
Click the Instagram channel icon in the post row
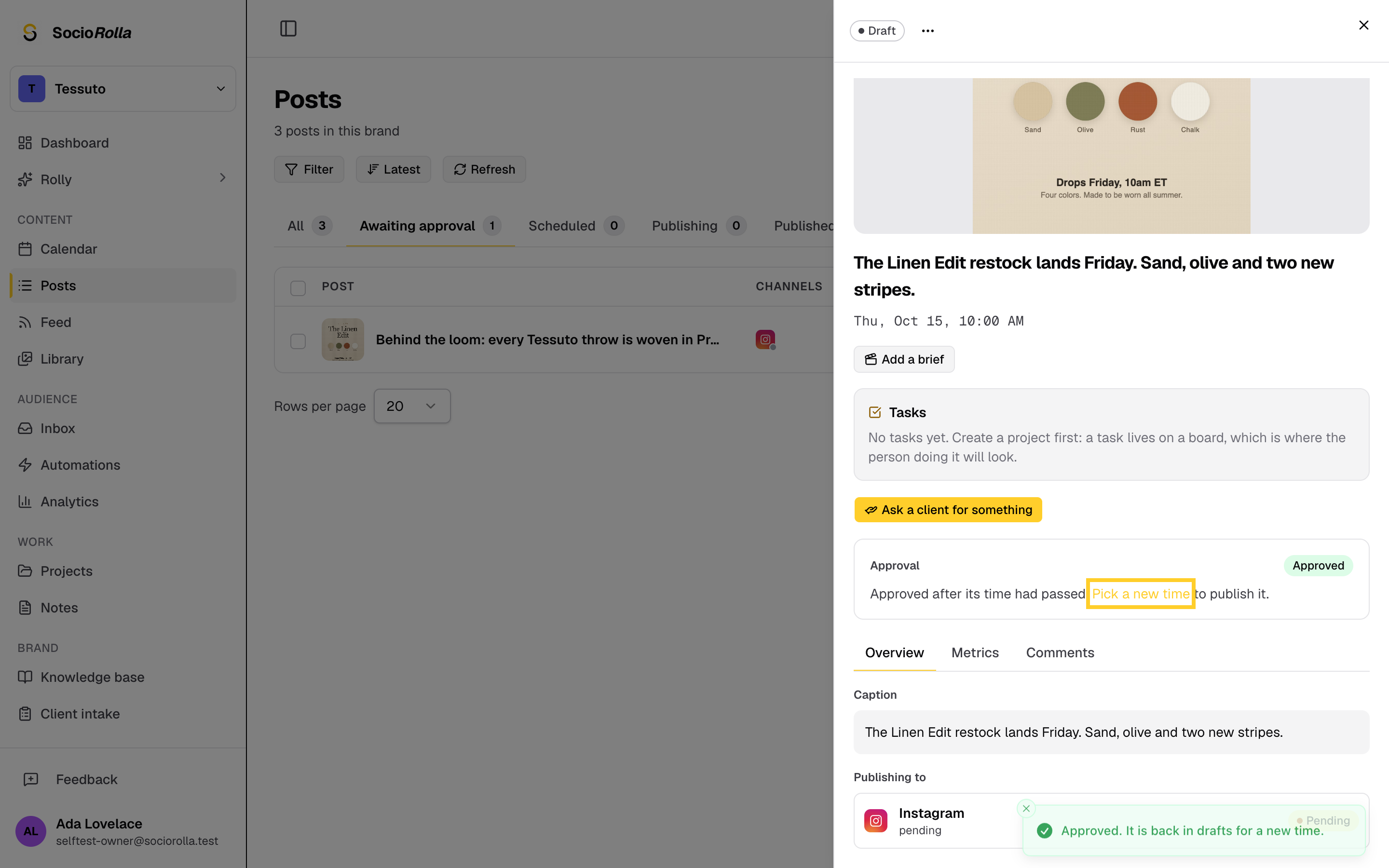[765, 339]
